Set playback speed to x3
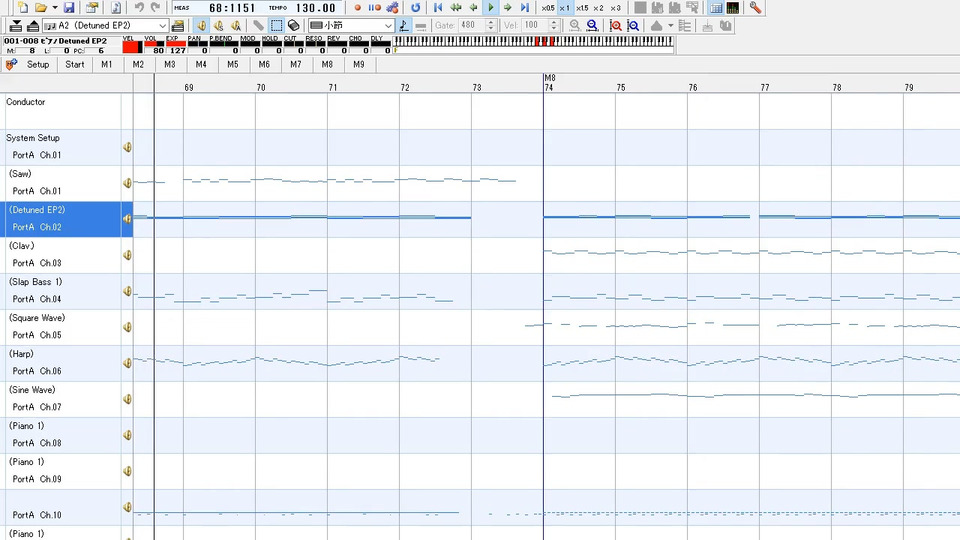960x540 pixels. (x=615, y=8)
